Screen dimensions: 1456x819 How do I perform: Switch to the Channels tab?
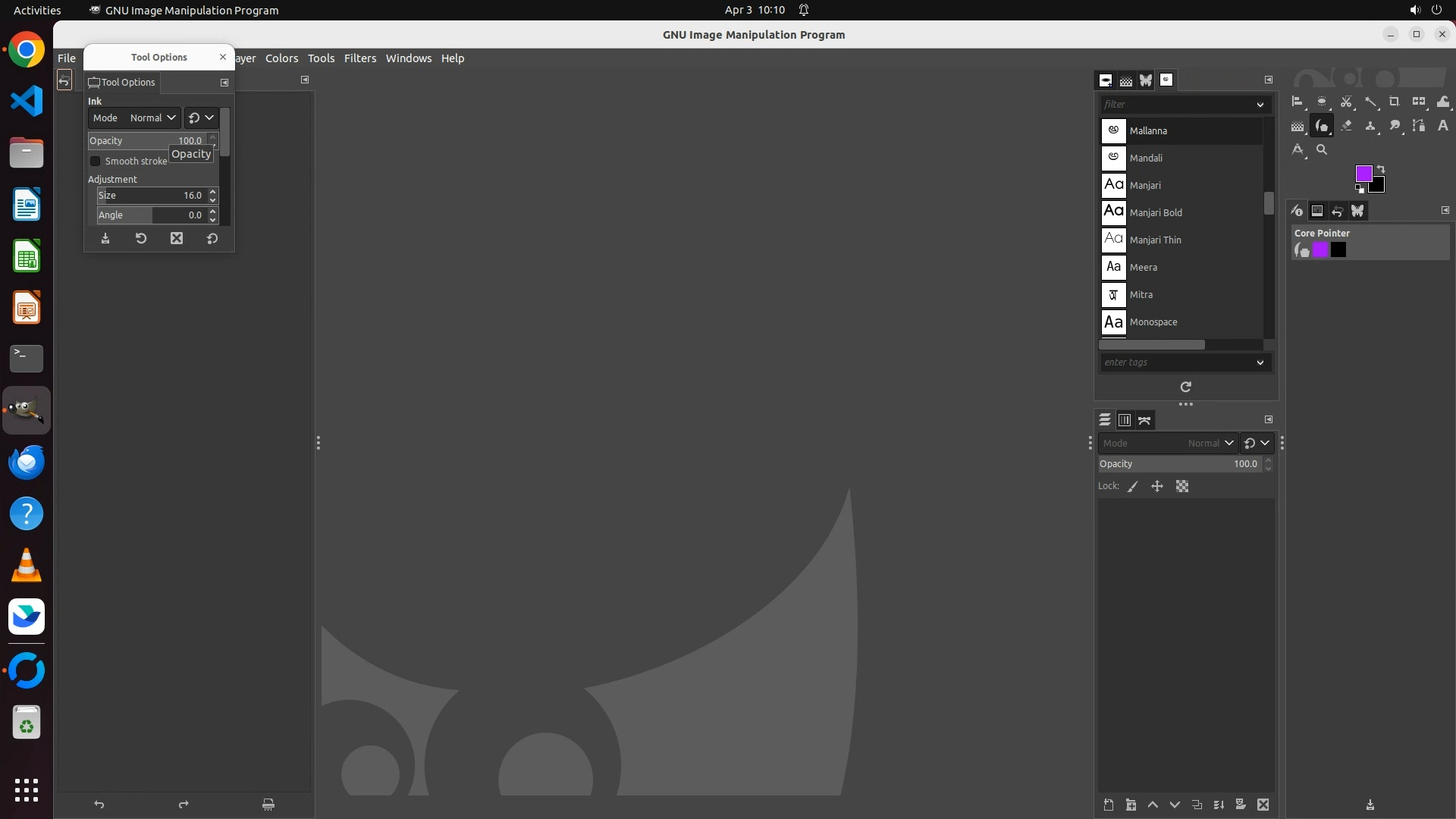point(1125,420)
